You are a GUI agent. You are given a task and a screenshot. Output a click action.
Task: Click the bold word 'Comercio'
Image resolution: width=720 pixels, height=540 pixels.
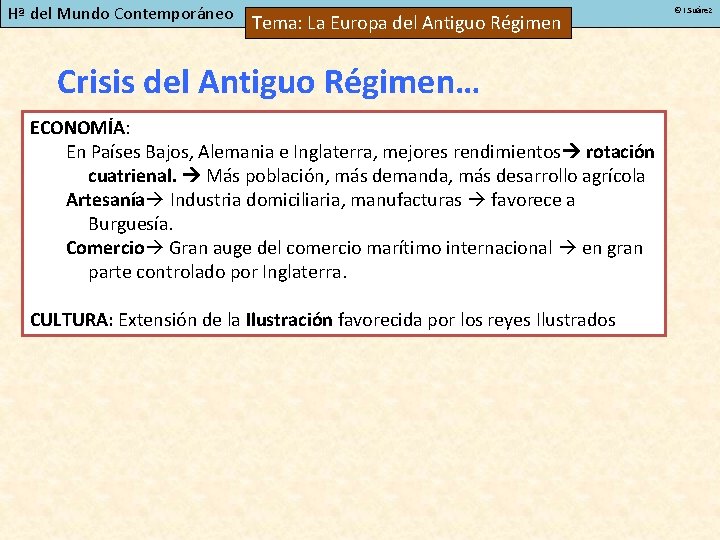[105, 248]
